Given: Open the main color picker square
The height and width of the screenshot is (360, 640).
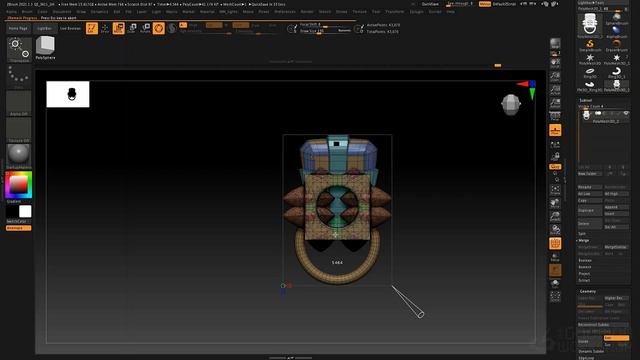Looking at the screenshot, I should click(x=19, y=184).
